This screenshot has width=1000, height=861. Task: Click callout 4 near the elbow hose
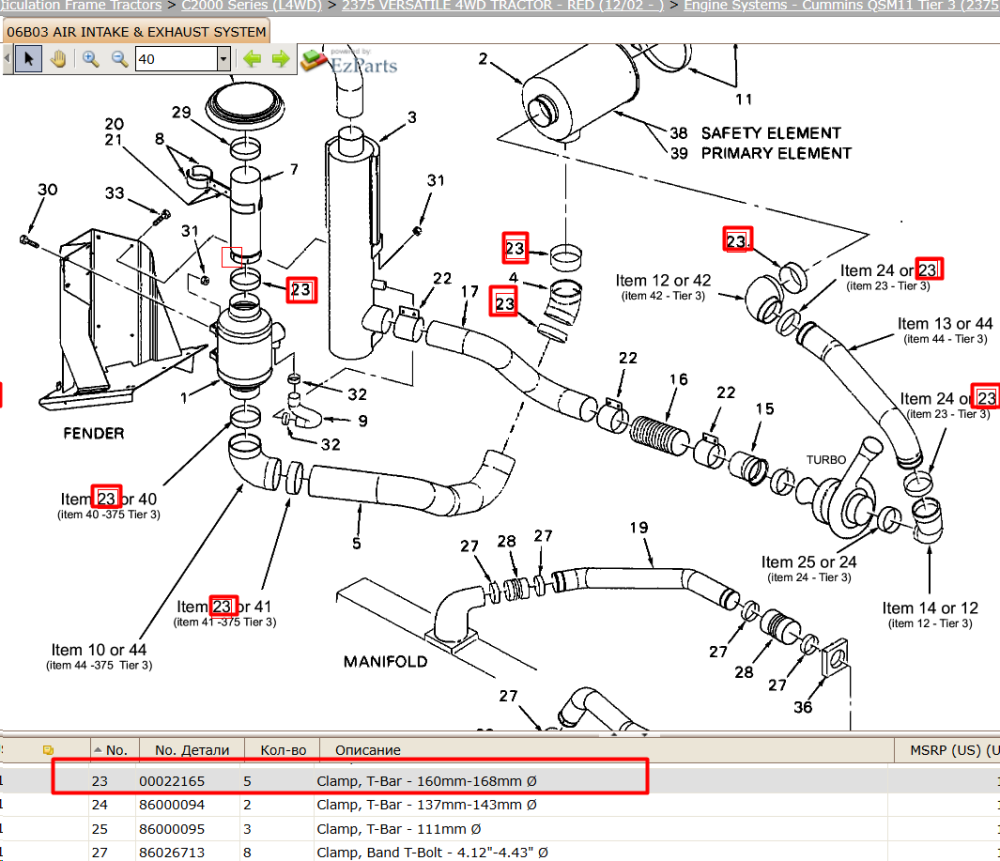(x=513, y=277)
